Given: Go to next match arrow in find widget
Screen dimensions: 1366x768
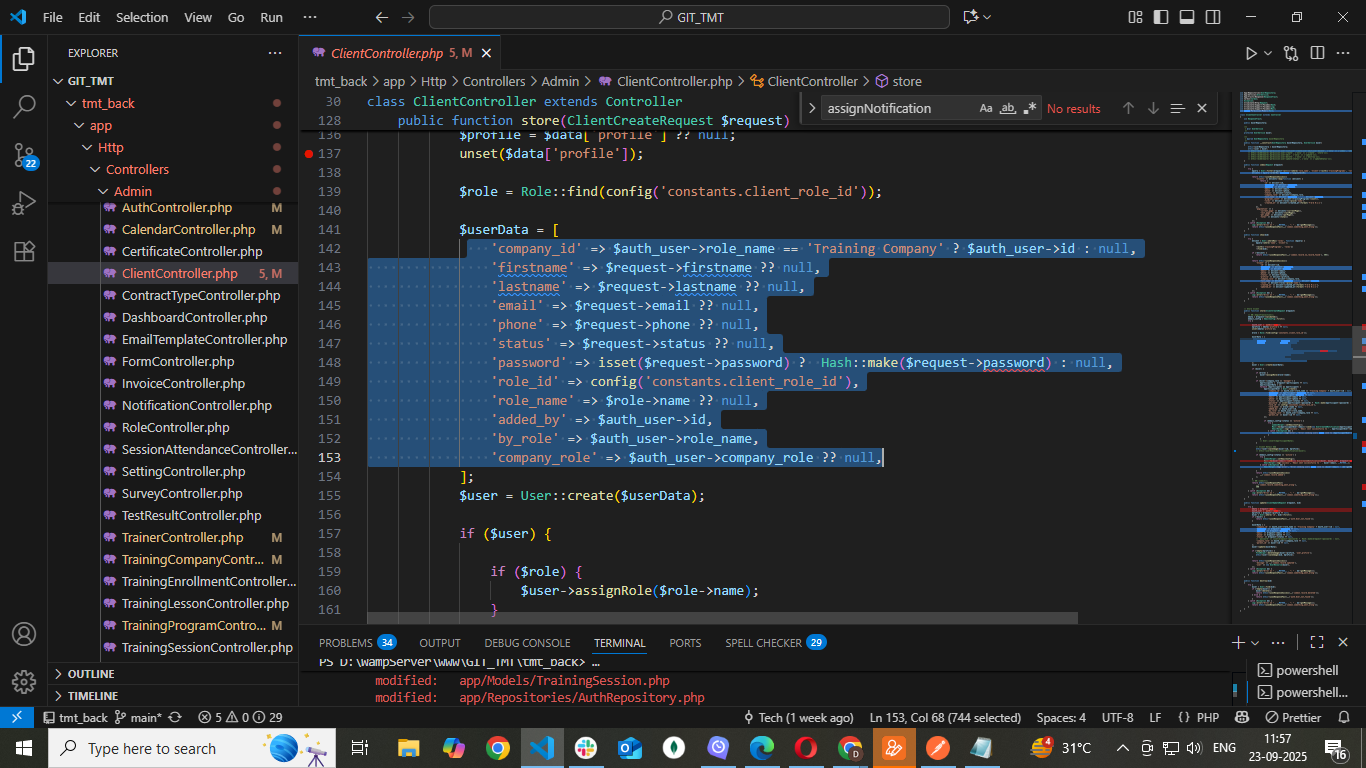Looking at the screenshot, I should [1153, 108].
